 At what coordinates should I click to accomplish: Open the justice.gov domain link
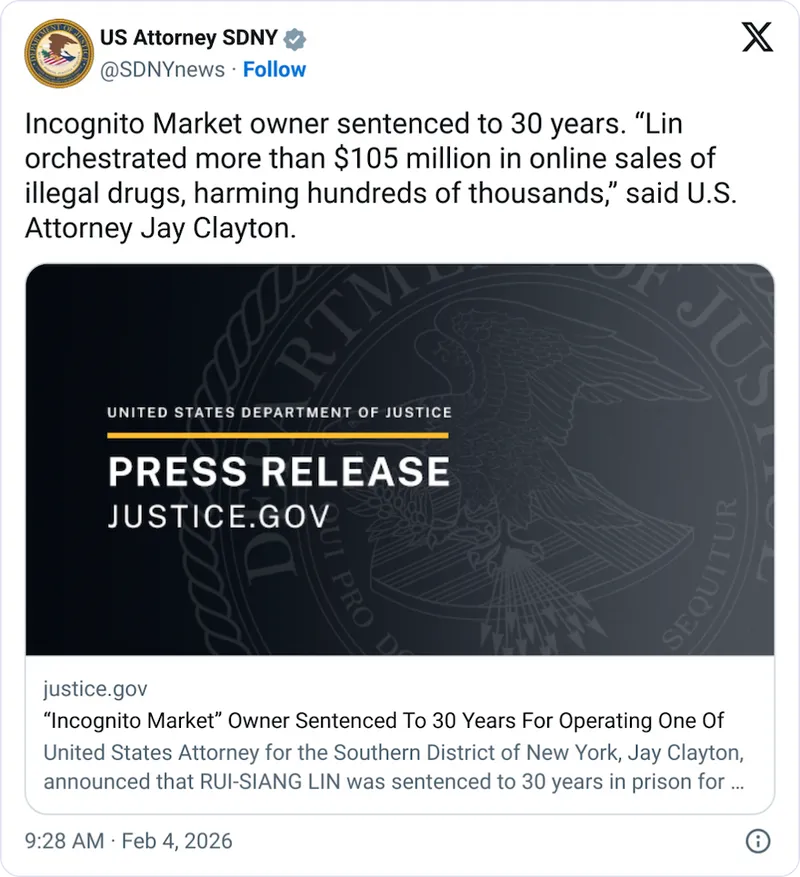tap(94, 689)
